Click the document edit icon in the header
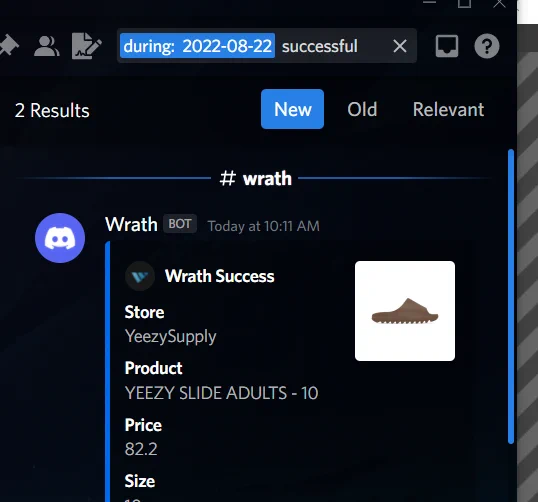The height and width of the screenshot is (502, 538). [x=86, y=46]
